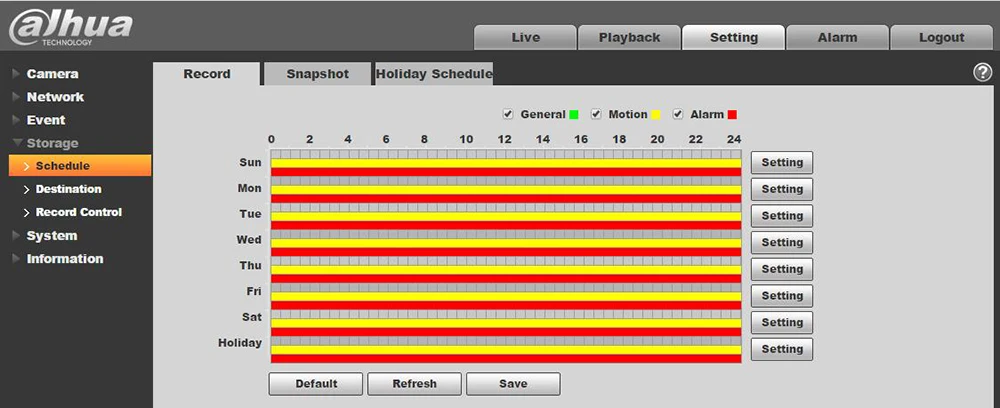Screen dimensions: 1000x408
Task: Open Setting for the Mon row
Action: pos(782,189)
